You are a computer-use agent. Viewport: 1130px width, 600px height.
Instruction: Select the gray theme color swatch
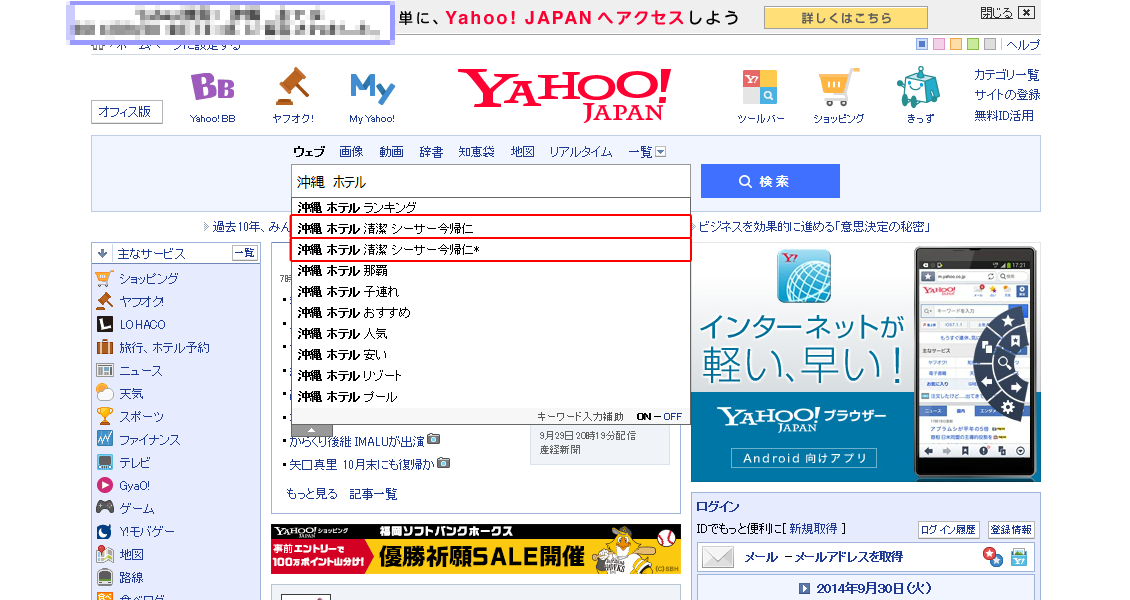[991, 45]
